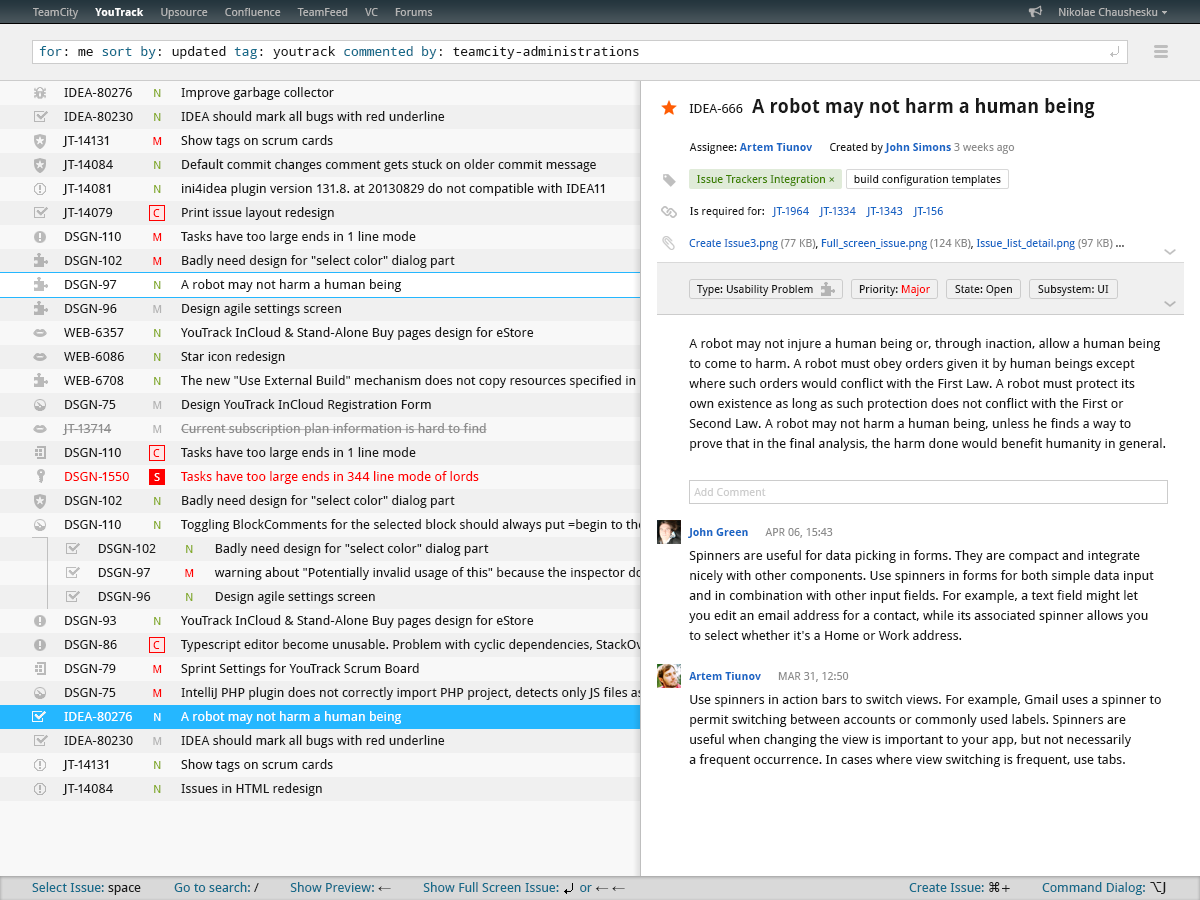The image size is (1200, 900).
Task: Click the tag icon beside issue tags
Action: [669, 179]
